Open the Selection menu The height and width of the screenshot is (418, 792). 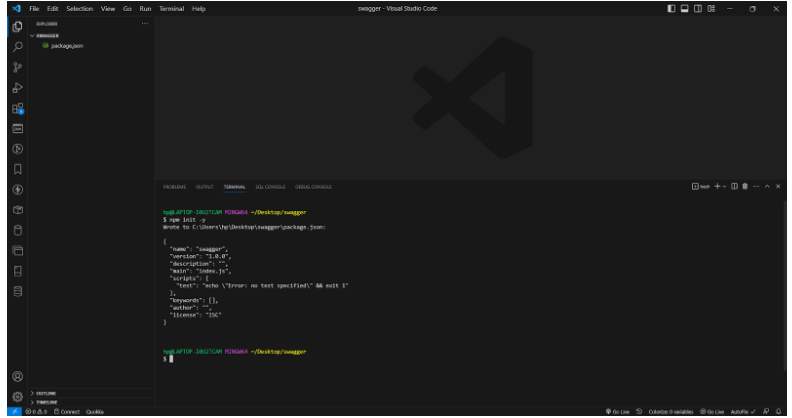point(80,9)
